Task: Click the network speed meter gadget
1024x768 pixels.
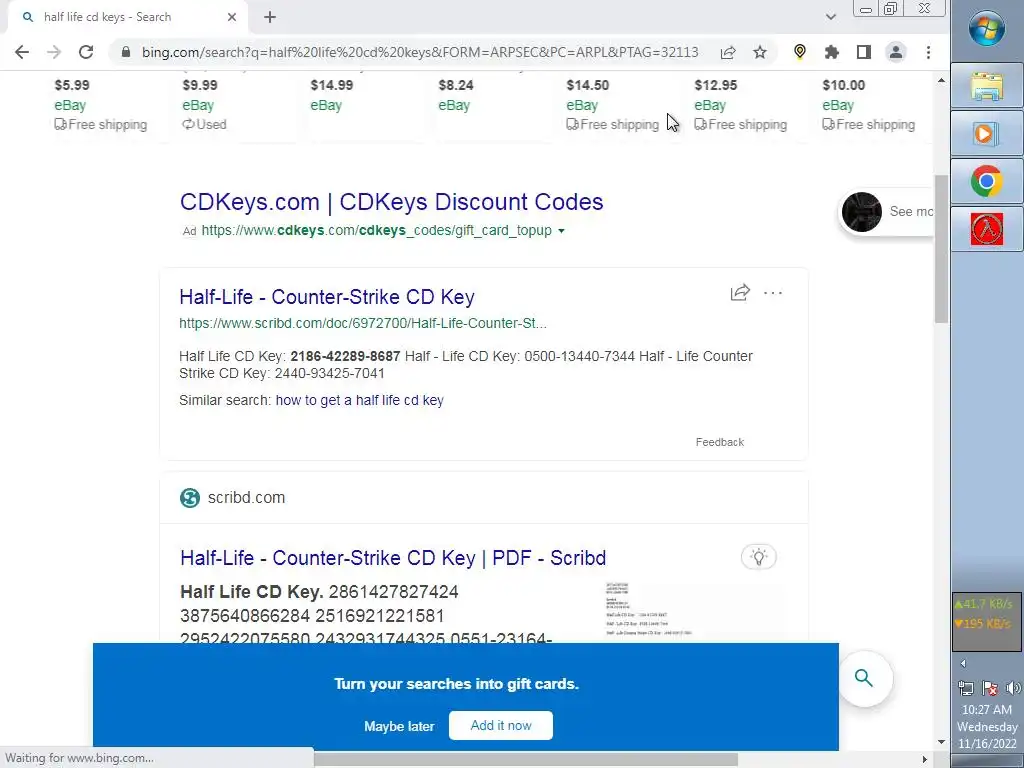Action: (987, 621)
